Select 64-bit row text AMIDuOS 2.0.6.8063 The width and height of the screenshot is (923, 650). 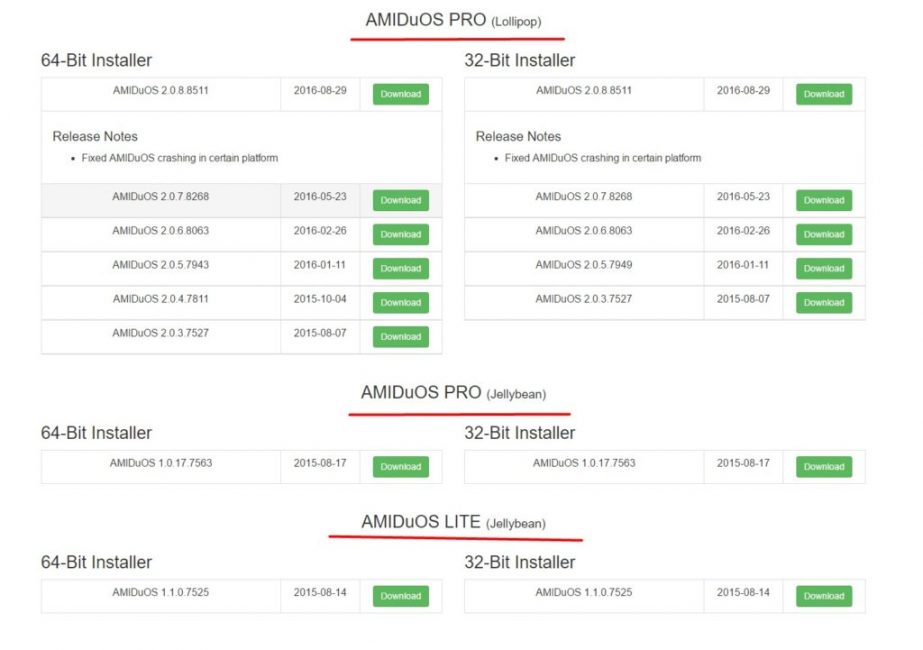pyautogui.click(x=161, y=231)
